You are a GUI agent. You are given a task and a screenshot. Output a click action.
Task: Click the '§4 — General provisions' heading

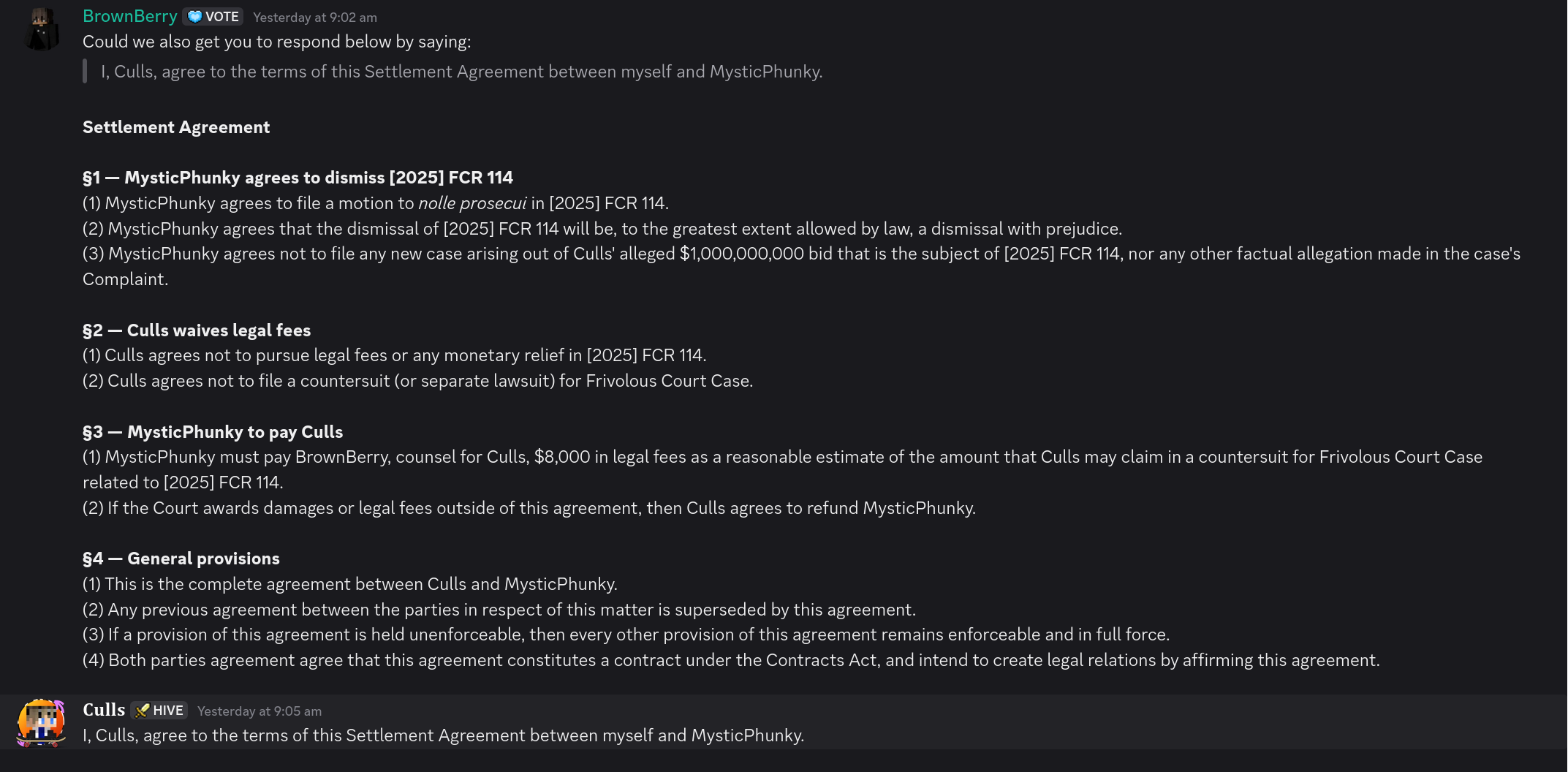coord(181,558)
